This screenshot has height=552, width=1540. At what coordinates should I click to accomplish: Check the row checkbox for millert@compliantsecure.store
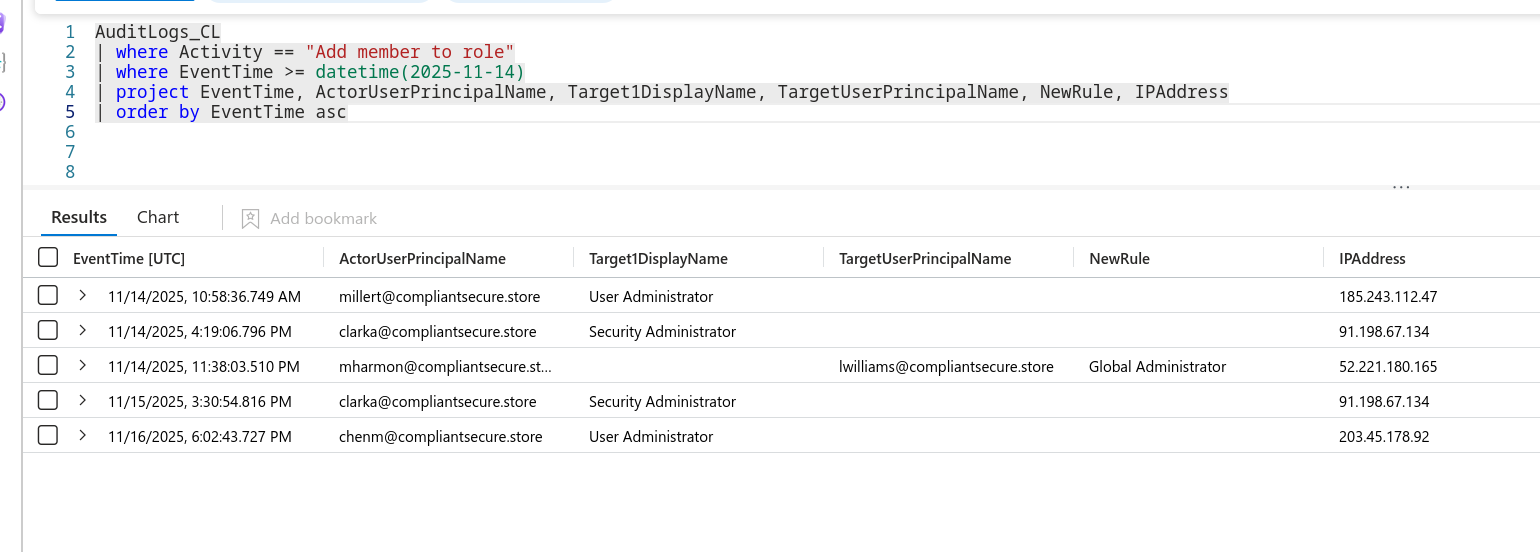point(48,296)
